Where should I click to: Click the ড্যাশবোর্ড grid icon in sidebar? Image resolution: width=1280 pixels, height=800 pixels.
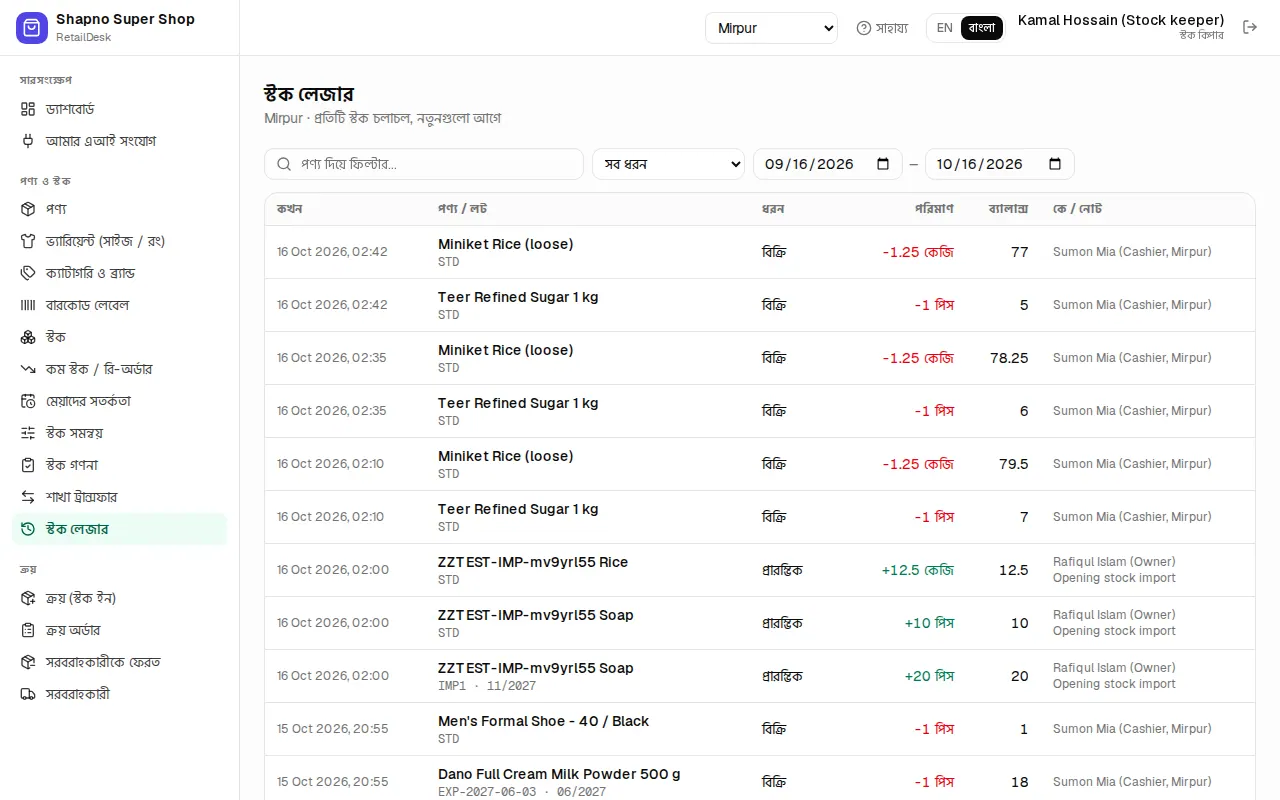(x=28, y=109)
